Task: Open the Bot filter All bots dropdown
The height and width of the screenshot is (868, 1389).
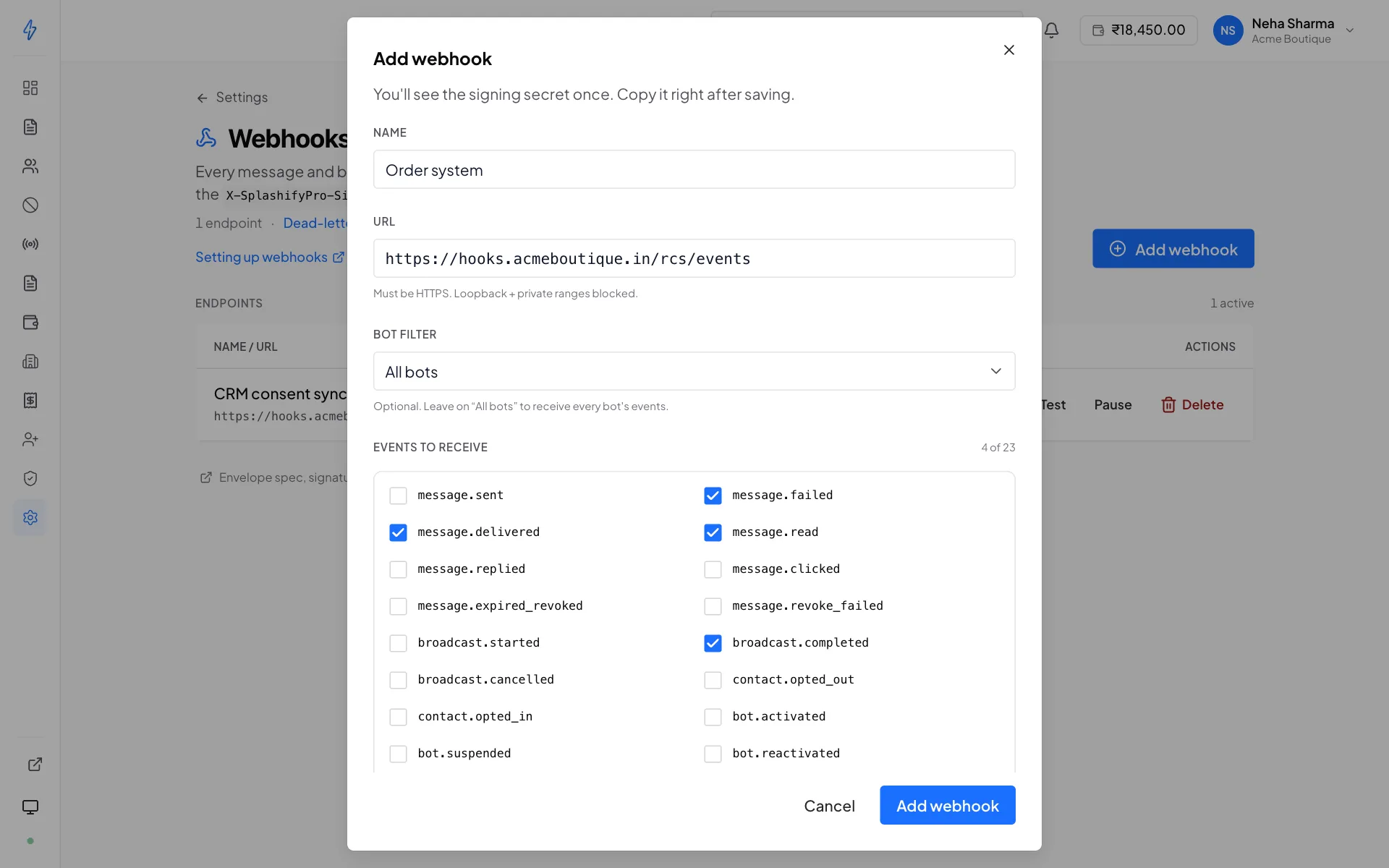Action: coord(694,371)
